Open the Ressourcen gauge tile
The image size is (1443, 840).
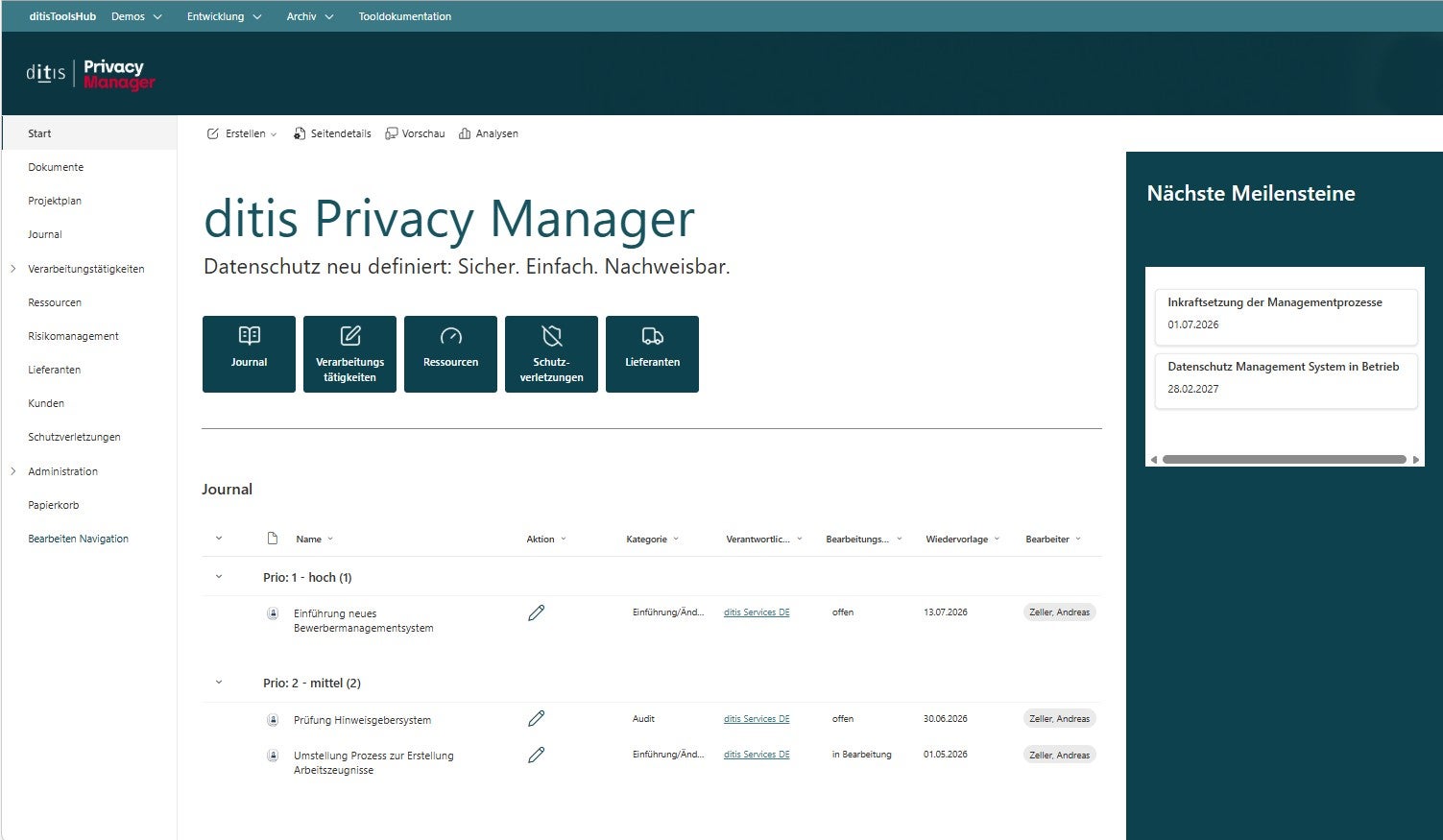click(x=450, y=354)
